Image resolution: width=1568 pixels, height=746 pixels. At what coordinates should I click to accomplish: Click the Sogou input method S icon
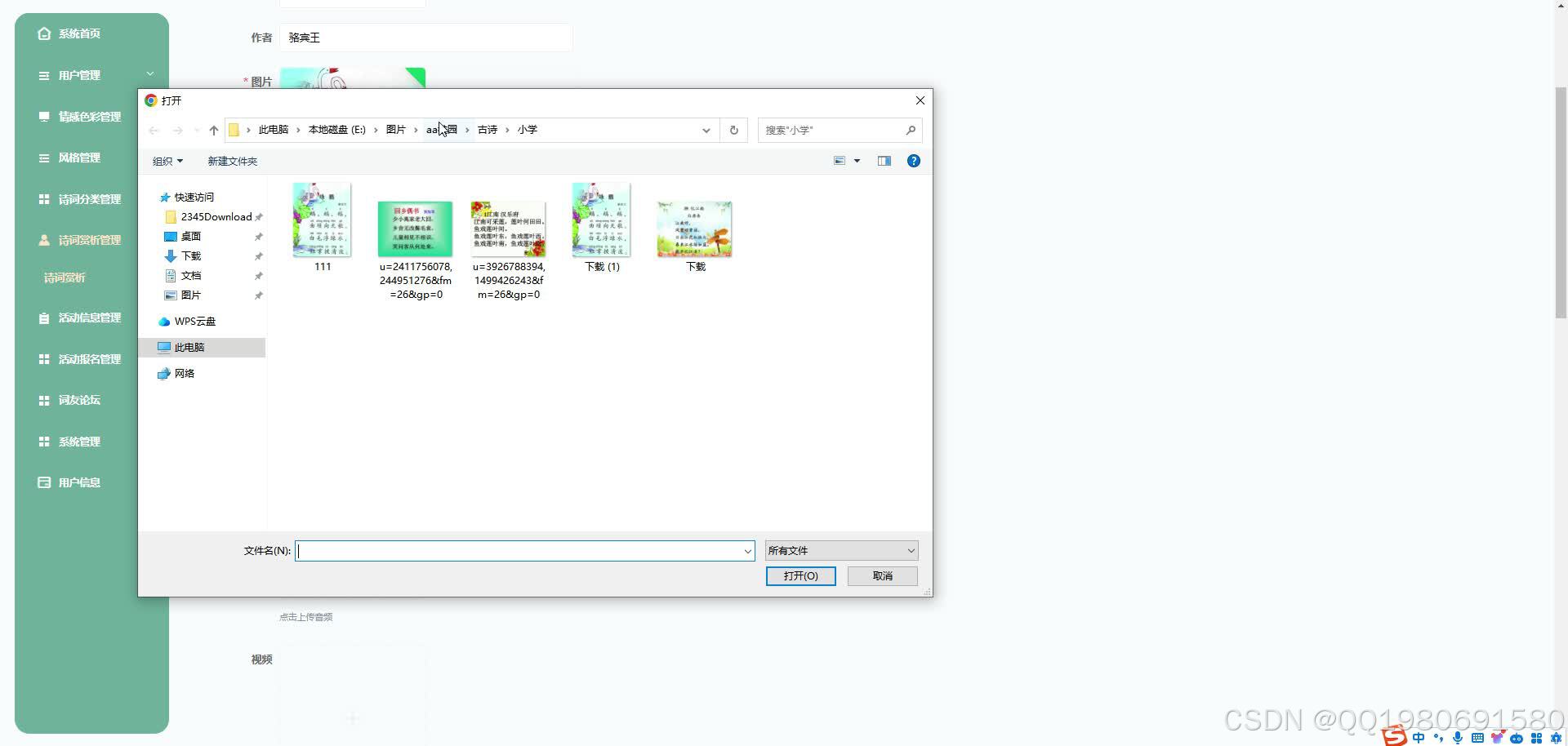pyautogui.click(x=1394, y=737)
